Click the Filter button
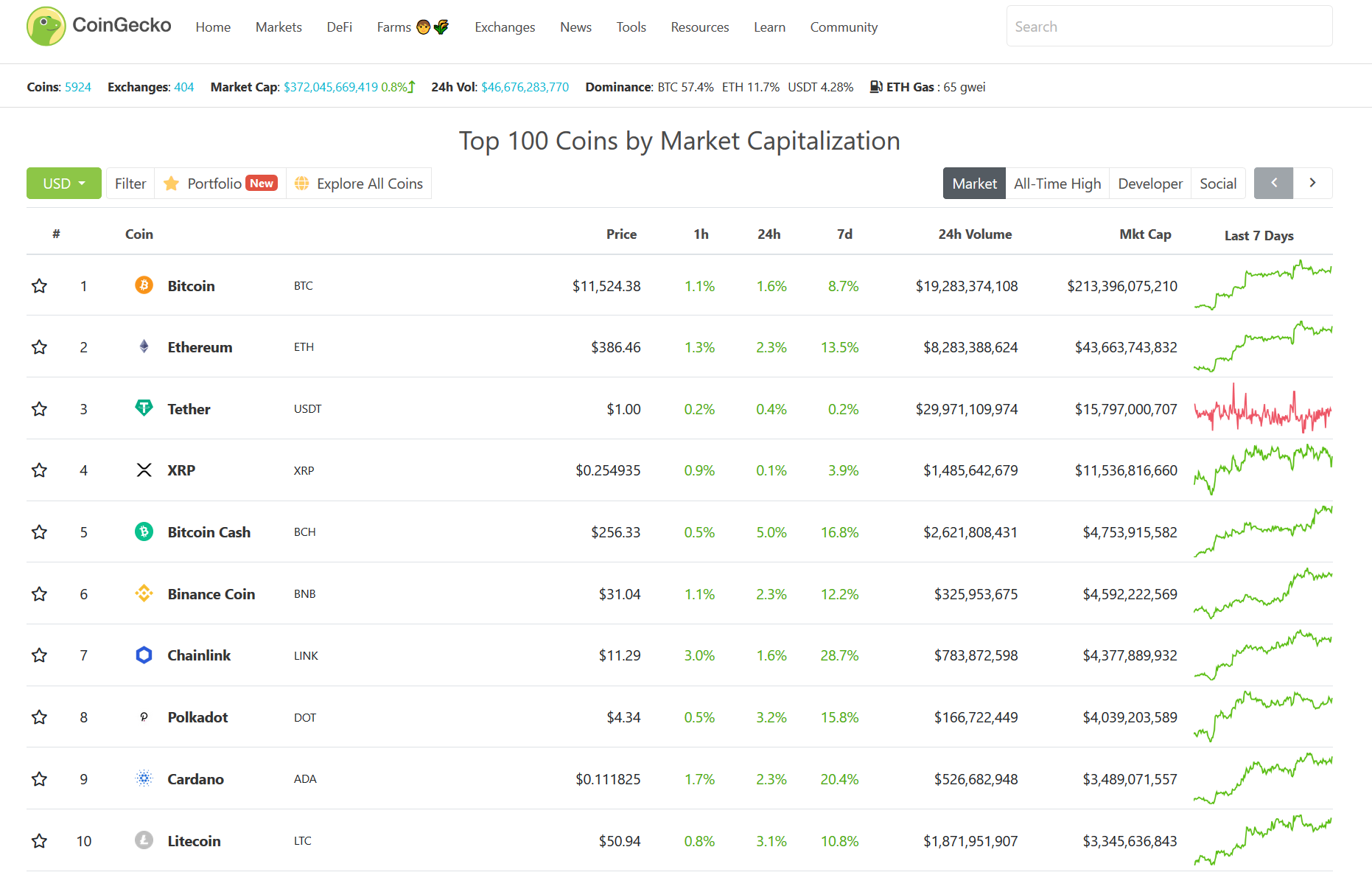 pyautogui.click(x=130, y=184)
